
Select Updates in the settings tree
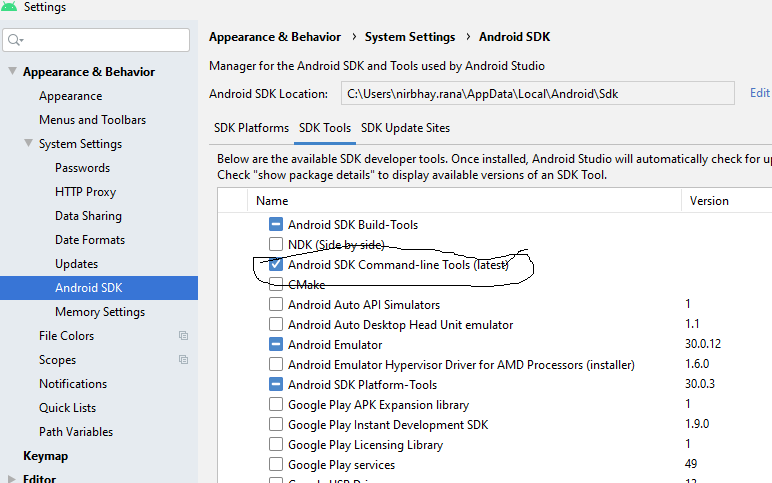point(76,264)
